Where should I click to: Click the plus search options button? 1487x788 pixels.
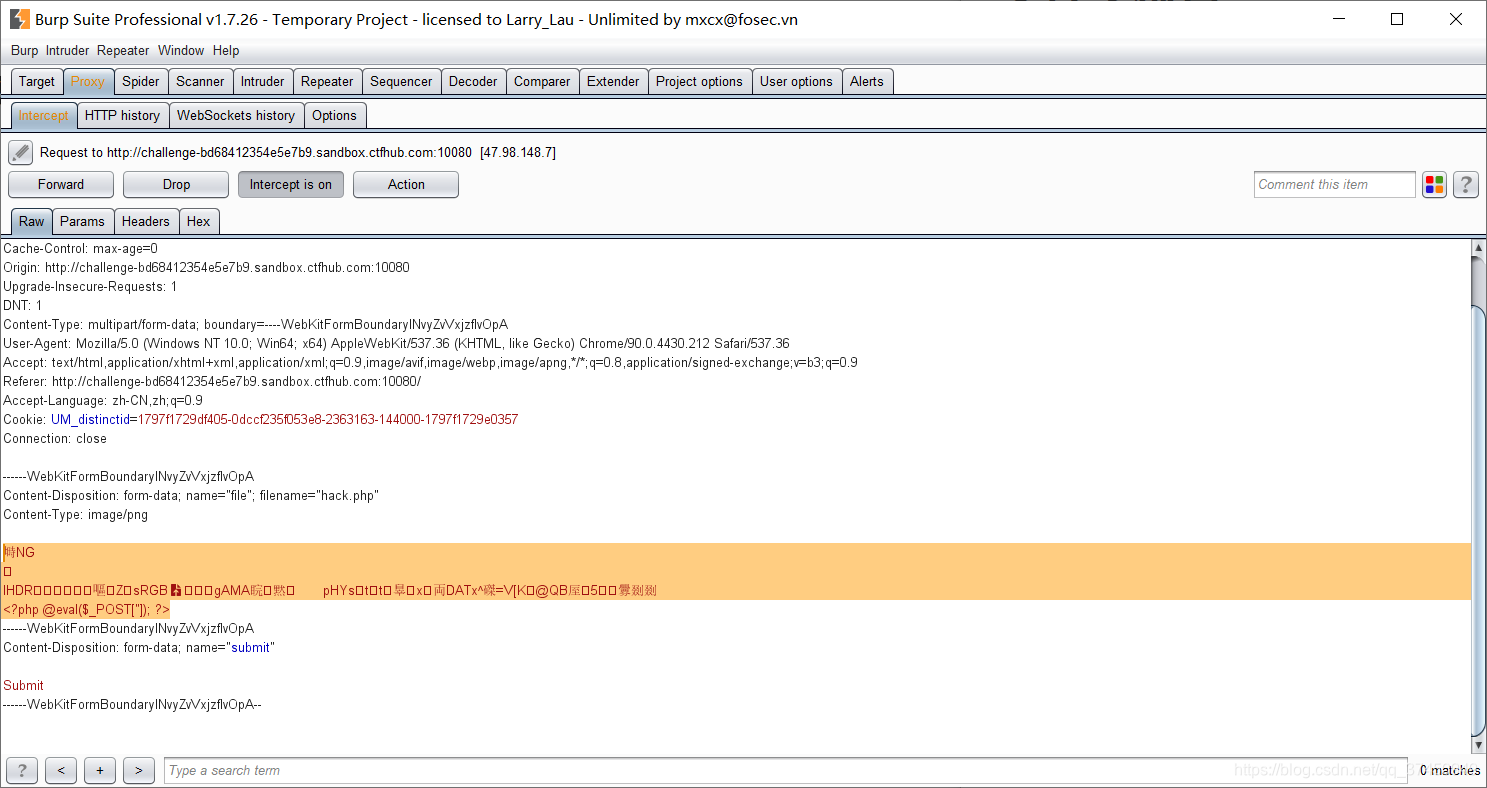tap(99, 770)
